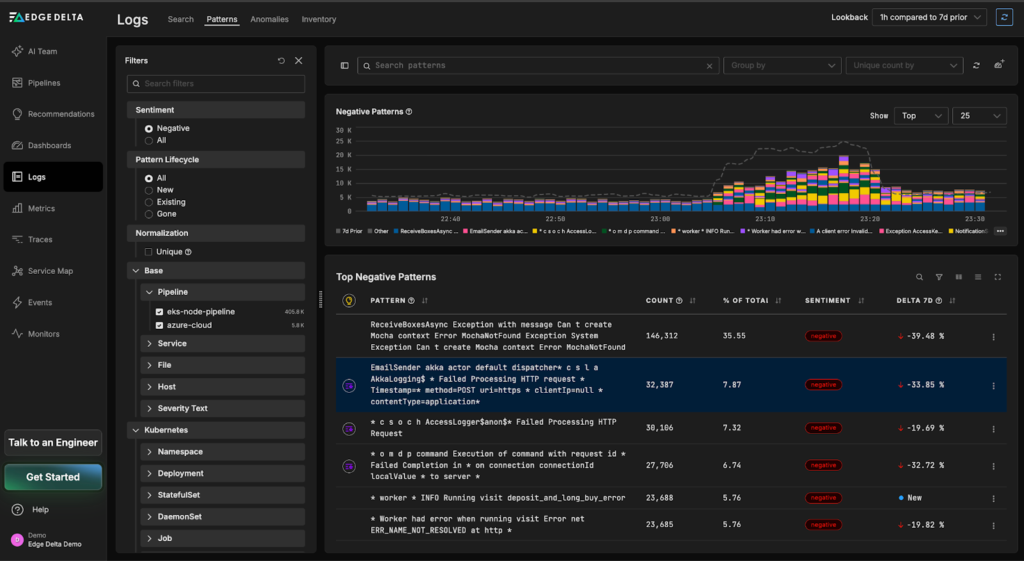
Task: Enable the Unique normalization checkbox
Action: tap(149, 252)
